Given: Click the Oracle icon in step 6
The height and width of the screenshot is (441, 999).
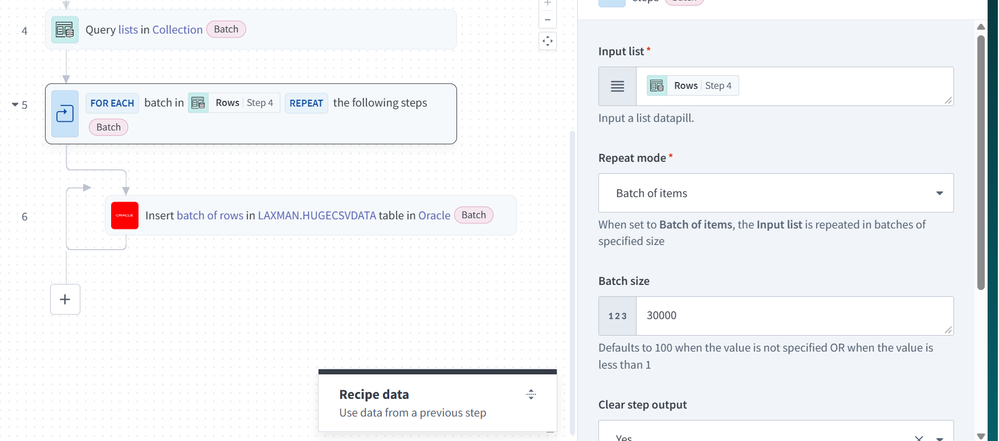Looking at the screenshot, I should 124,215.
